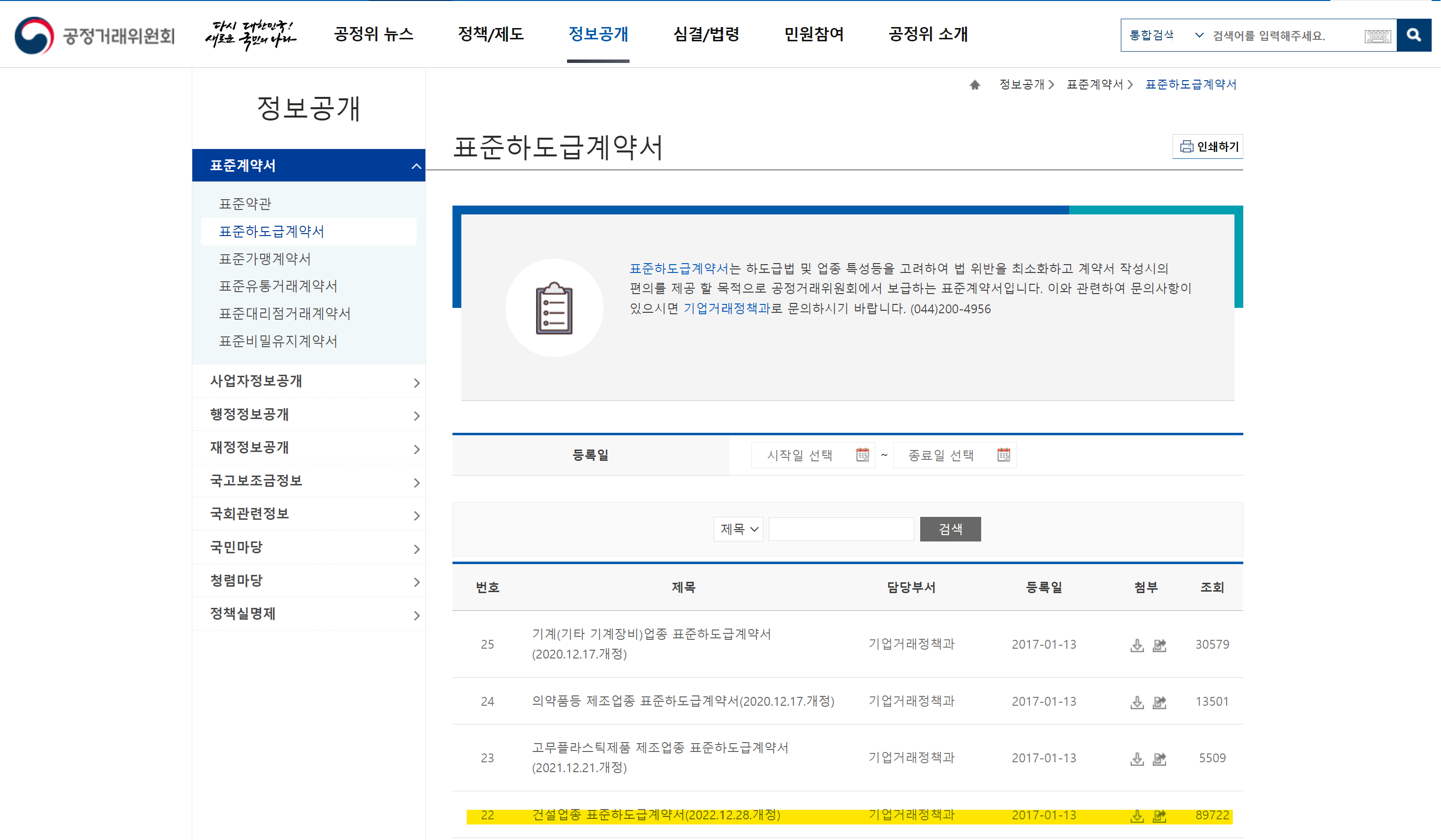
Task: Download attachment for row 25
Action: (1137, 645)
